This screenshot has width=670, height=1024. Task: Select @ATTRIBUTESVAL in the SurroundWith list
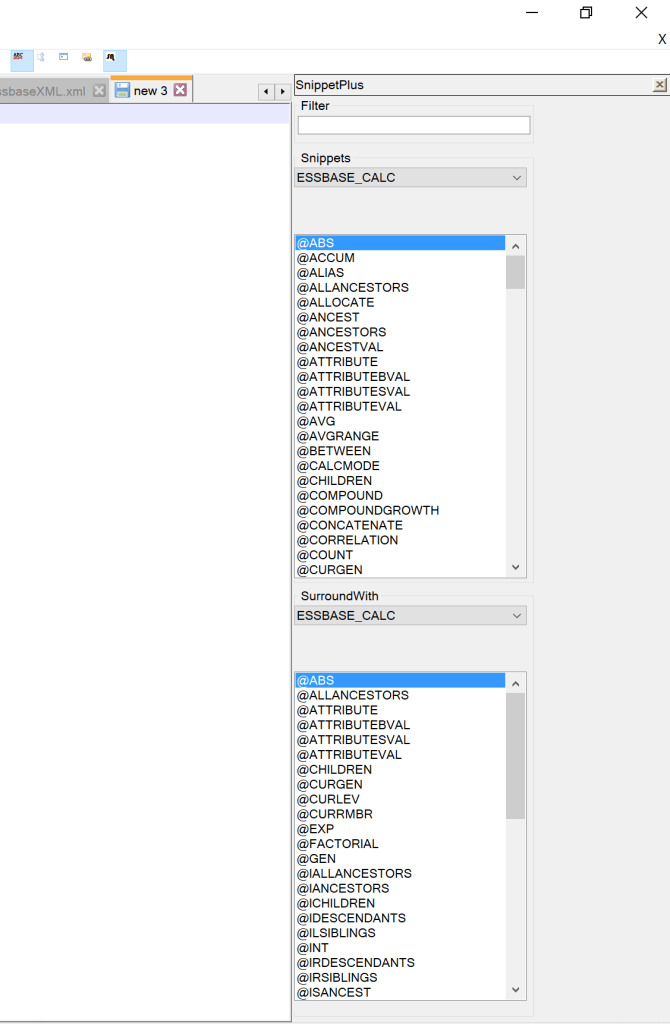400,740
